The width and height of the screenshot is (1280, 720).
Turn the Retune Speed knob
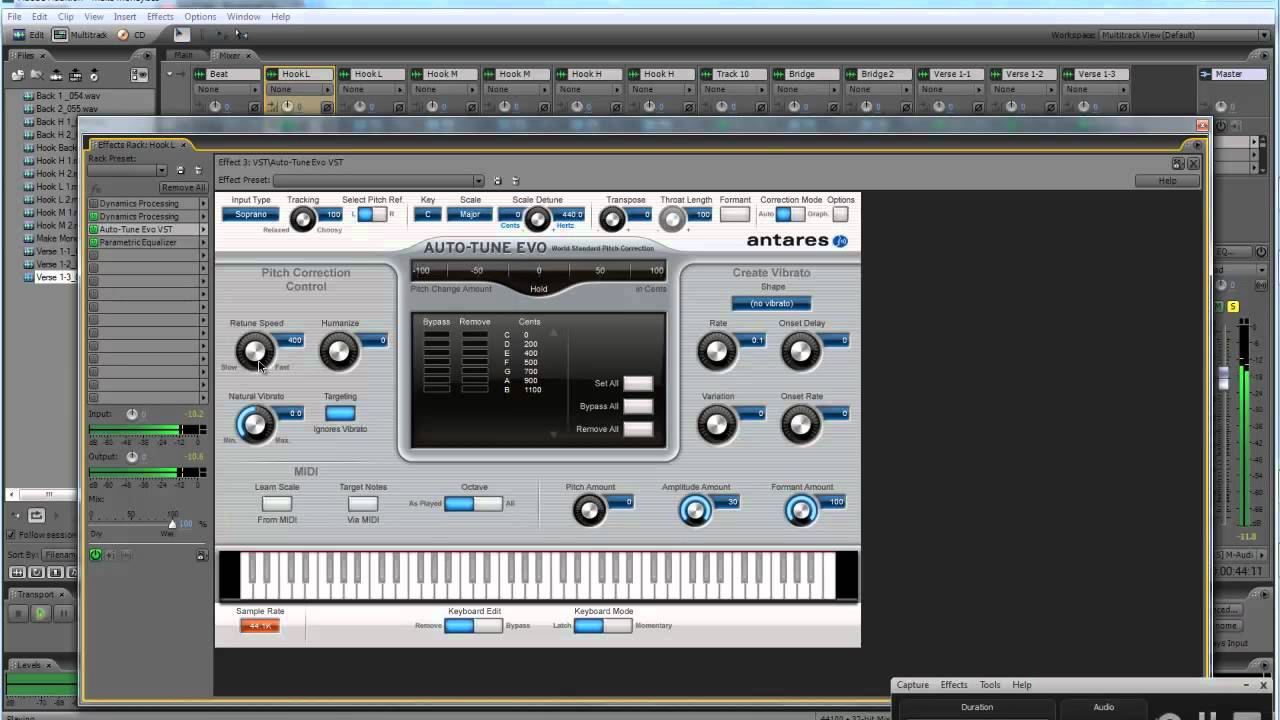[254, 351]
